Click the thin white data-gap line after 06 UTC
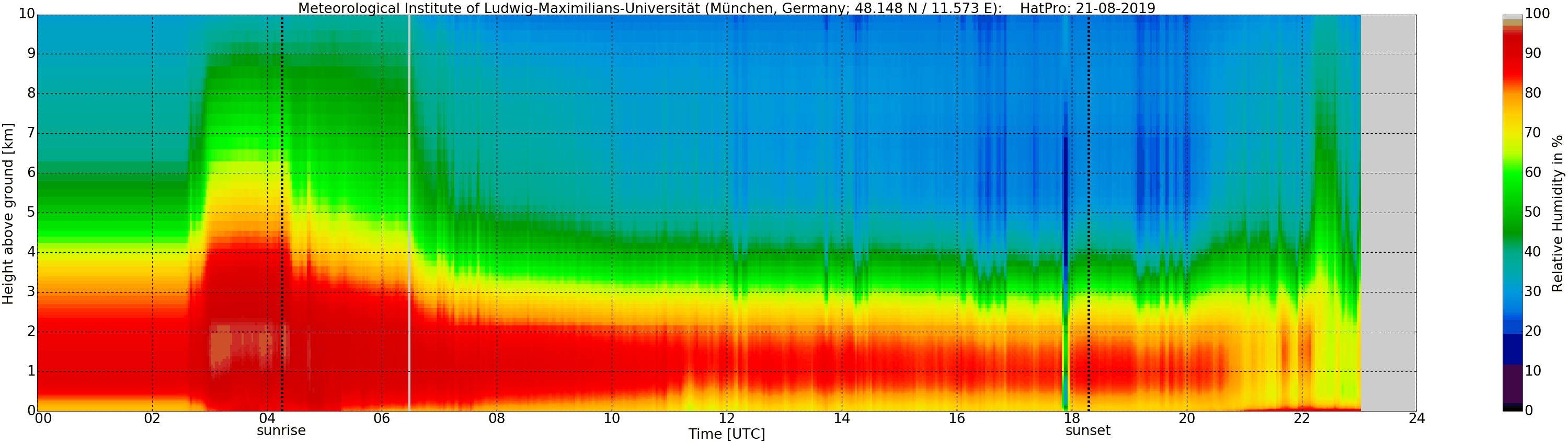 409,213
